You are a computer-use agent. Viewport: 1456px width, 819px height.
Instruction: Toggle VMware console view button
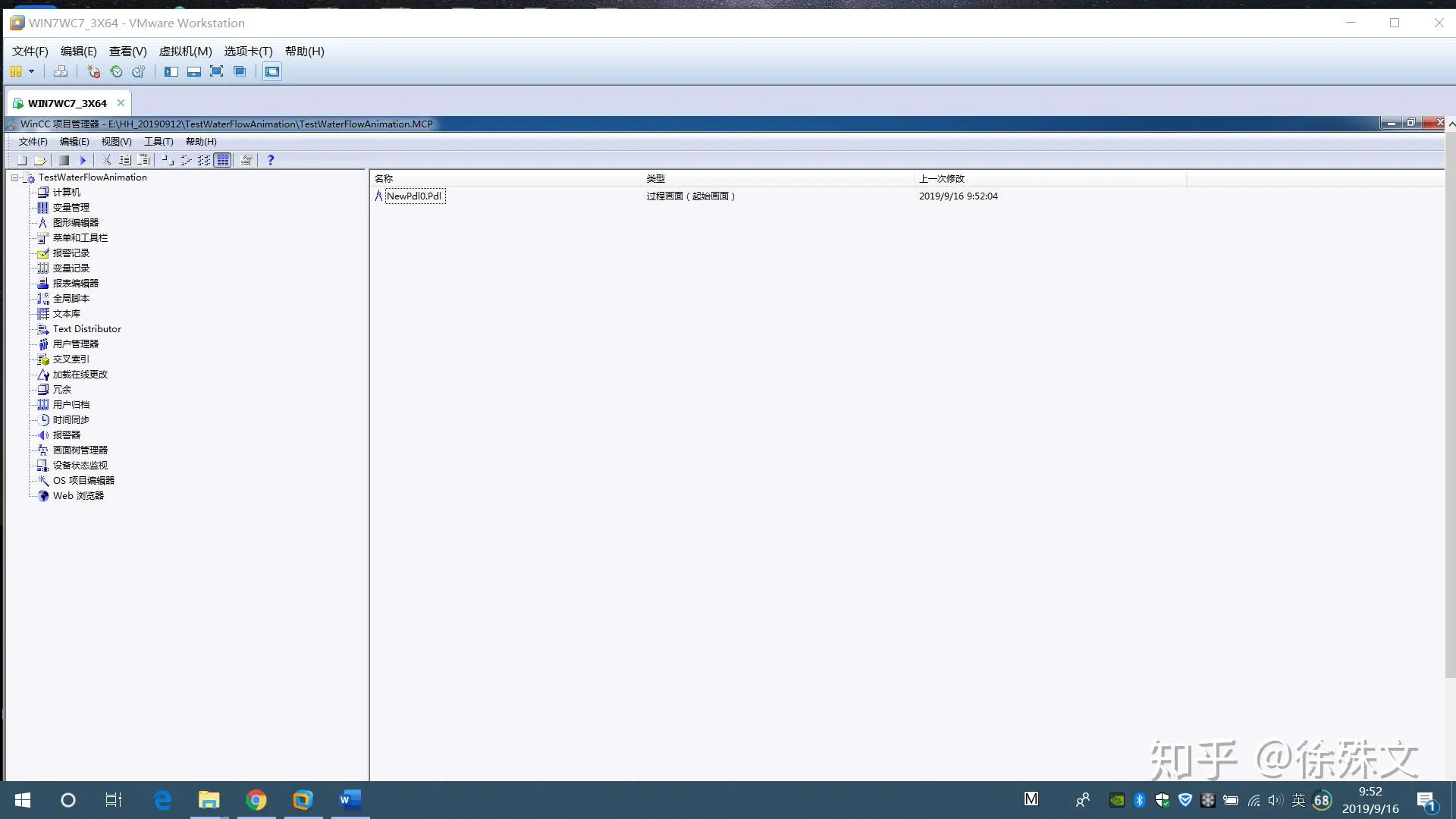(x=271, y=71)
